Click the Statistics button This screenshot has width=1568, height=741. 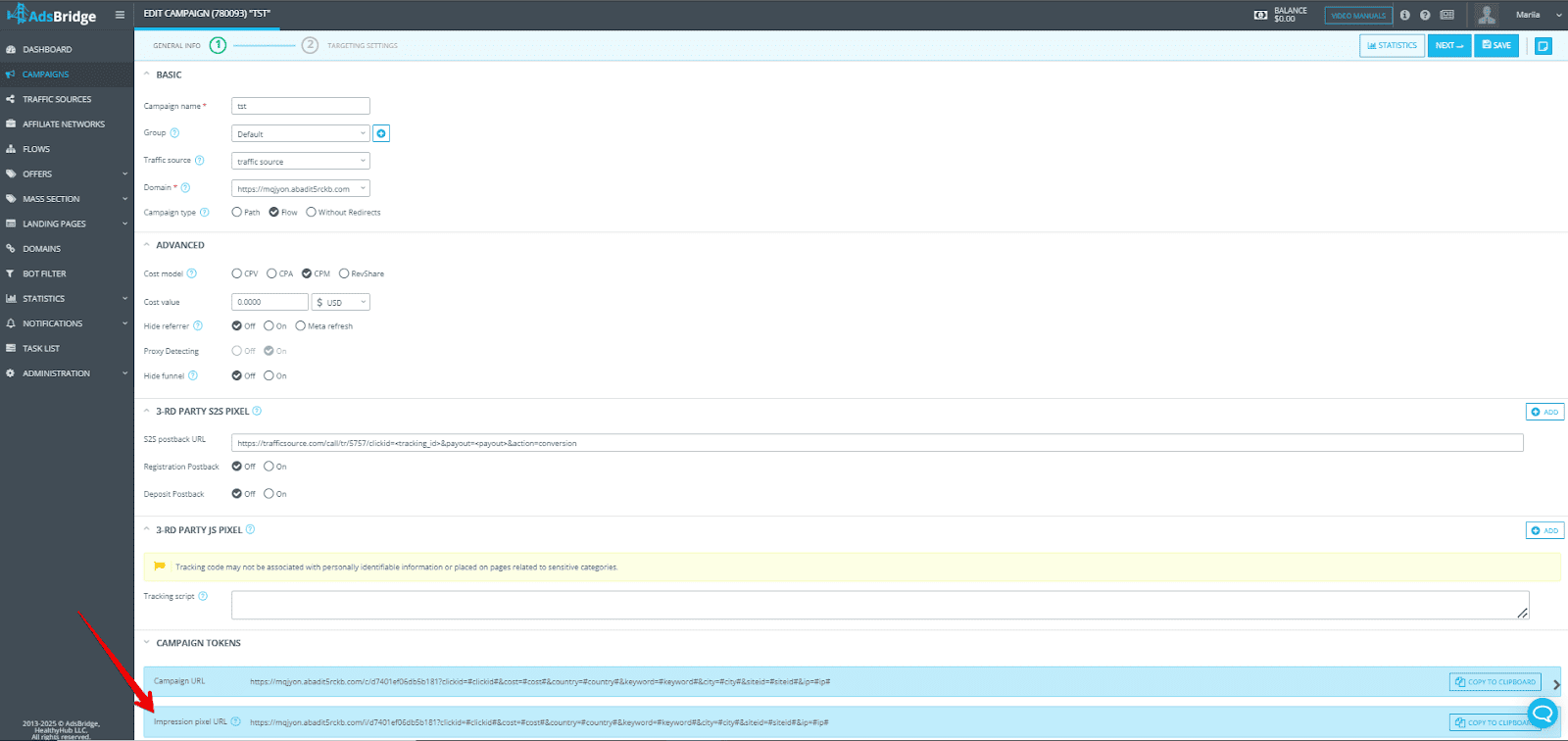click(x=1392, y=45)
